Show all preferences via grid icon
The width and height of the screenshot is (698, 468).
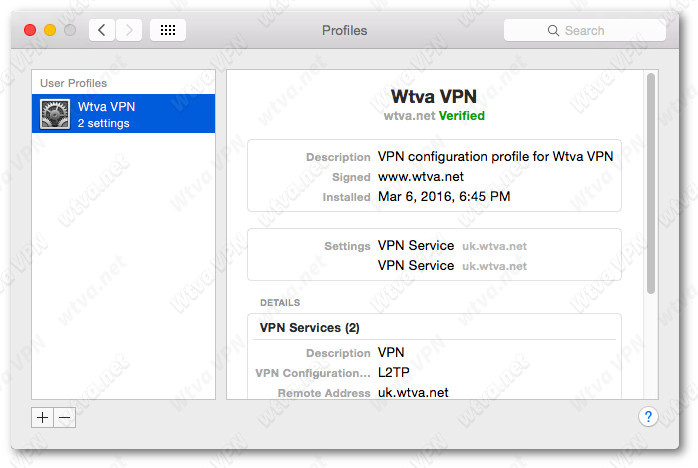click(168, 30)
